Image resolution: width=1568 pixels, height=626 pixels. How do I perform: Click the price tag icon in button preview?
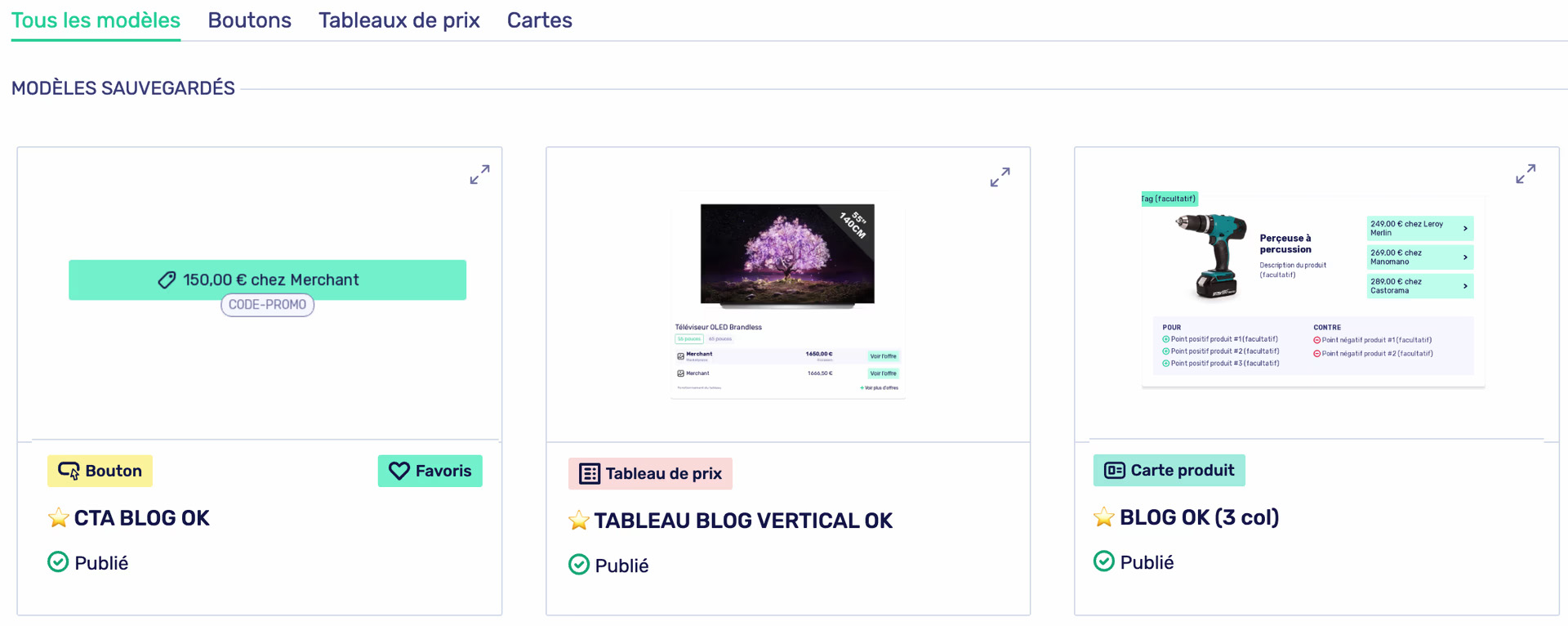pyautogui.click(x=167, y=280)
